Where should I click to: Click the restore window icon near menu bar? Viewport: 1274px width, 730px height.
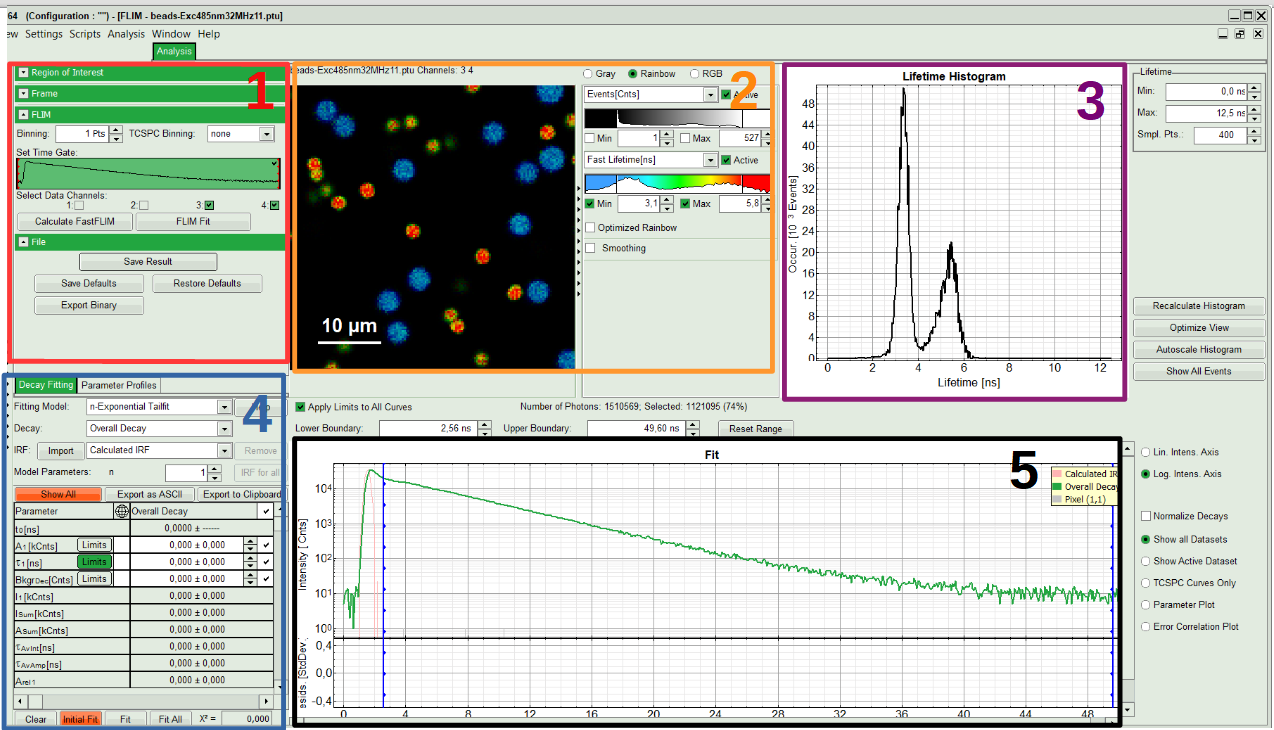(1240, 34)
